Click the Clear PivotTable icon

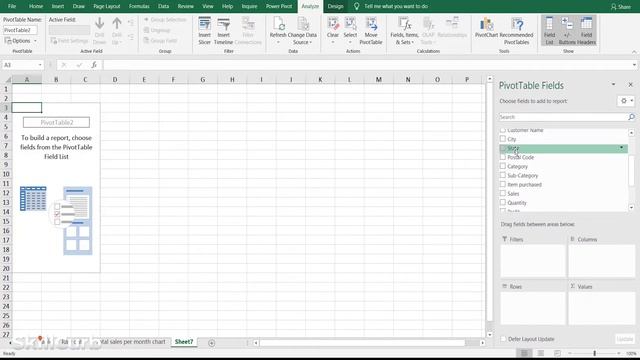pos(333,24)
